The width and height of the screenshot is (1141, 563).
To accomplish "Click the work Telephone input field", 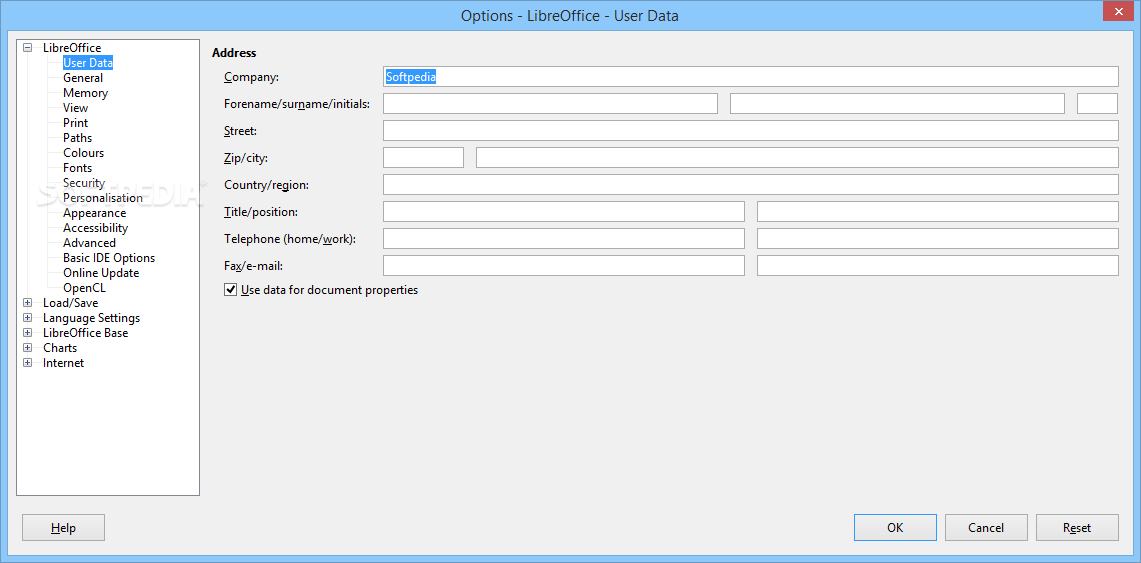I will [938, 239].
